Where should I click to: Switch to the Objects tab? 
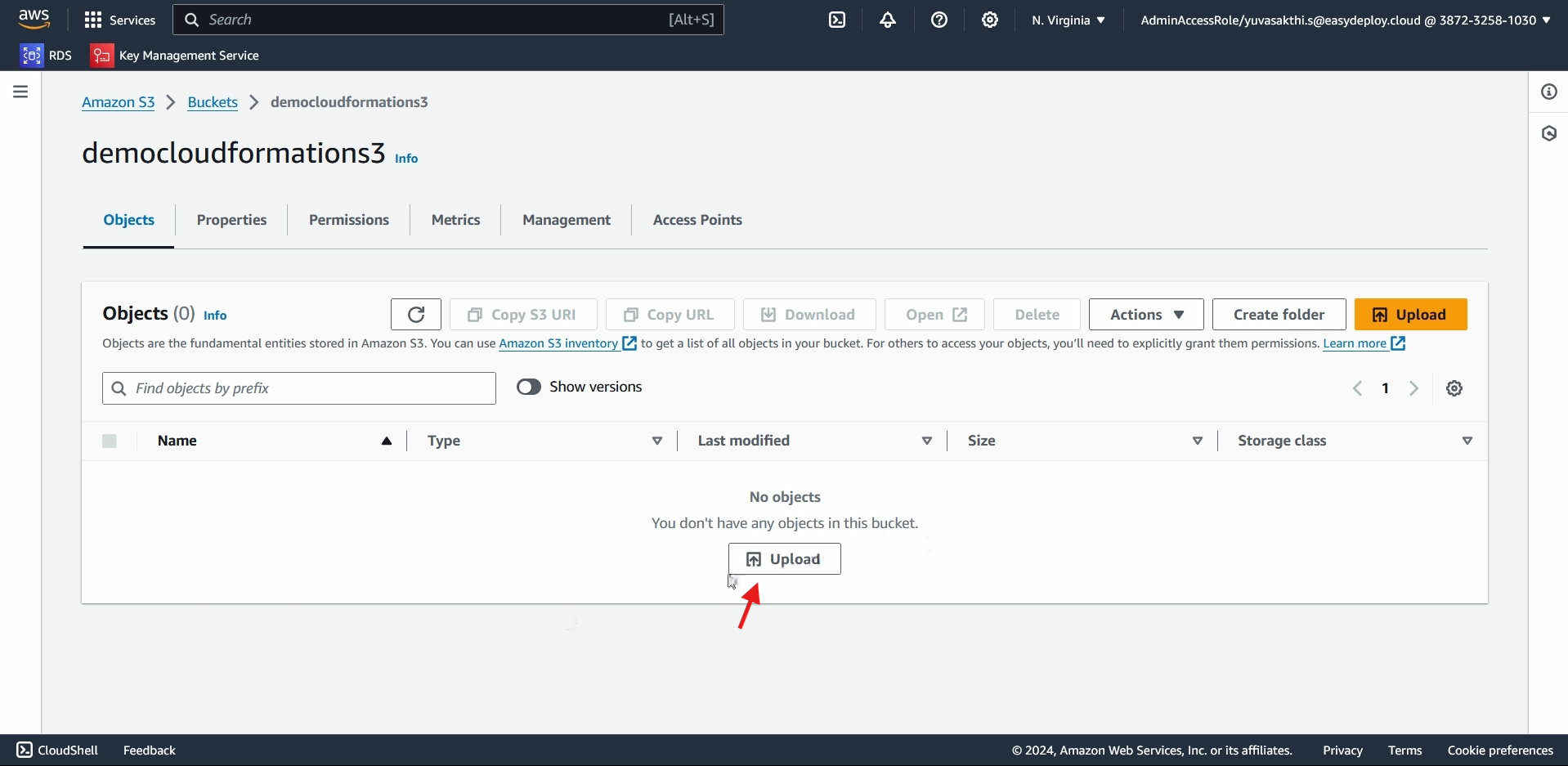pyautogui.click(x=128, y=220)
